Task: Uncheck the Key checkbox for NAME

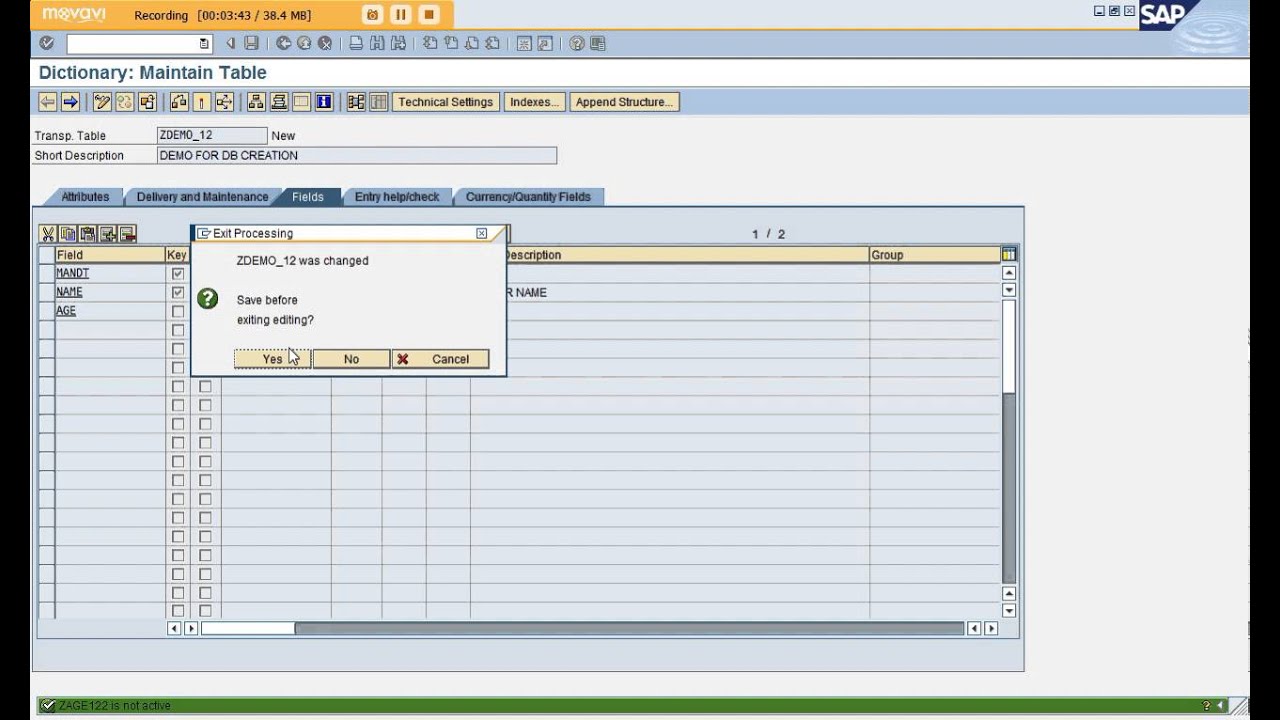Action: [x=178, y=292]
